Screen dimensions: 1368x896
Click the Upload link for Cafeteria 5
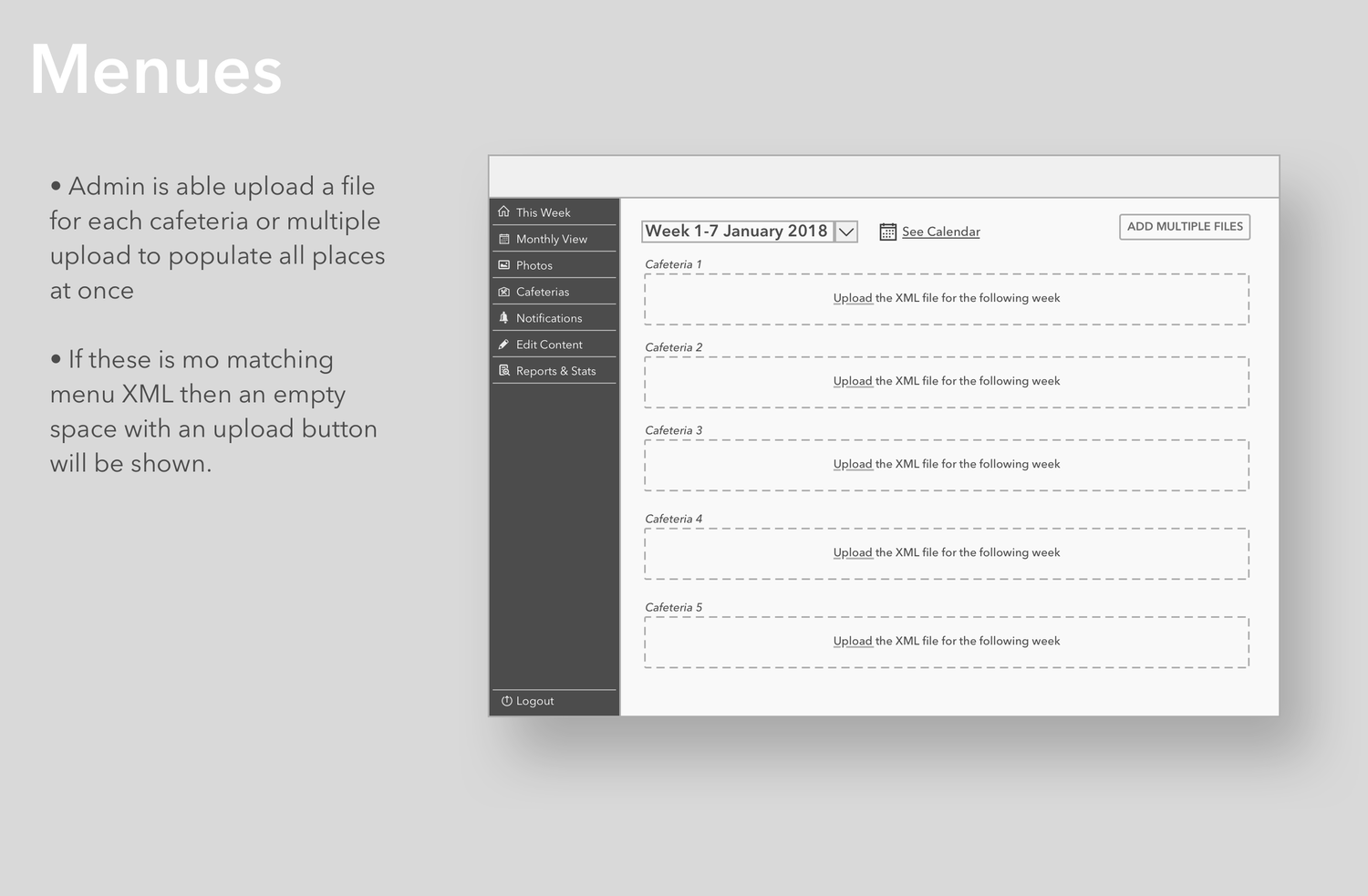point(853,641)
